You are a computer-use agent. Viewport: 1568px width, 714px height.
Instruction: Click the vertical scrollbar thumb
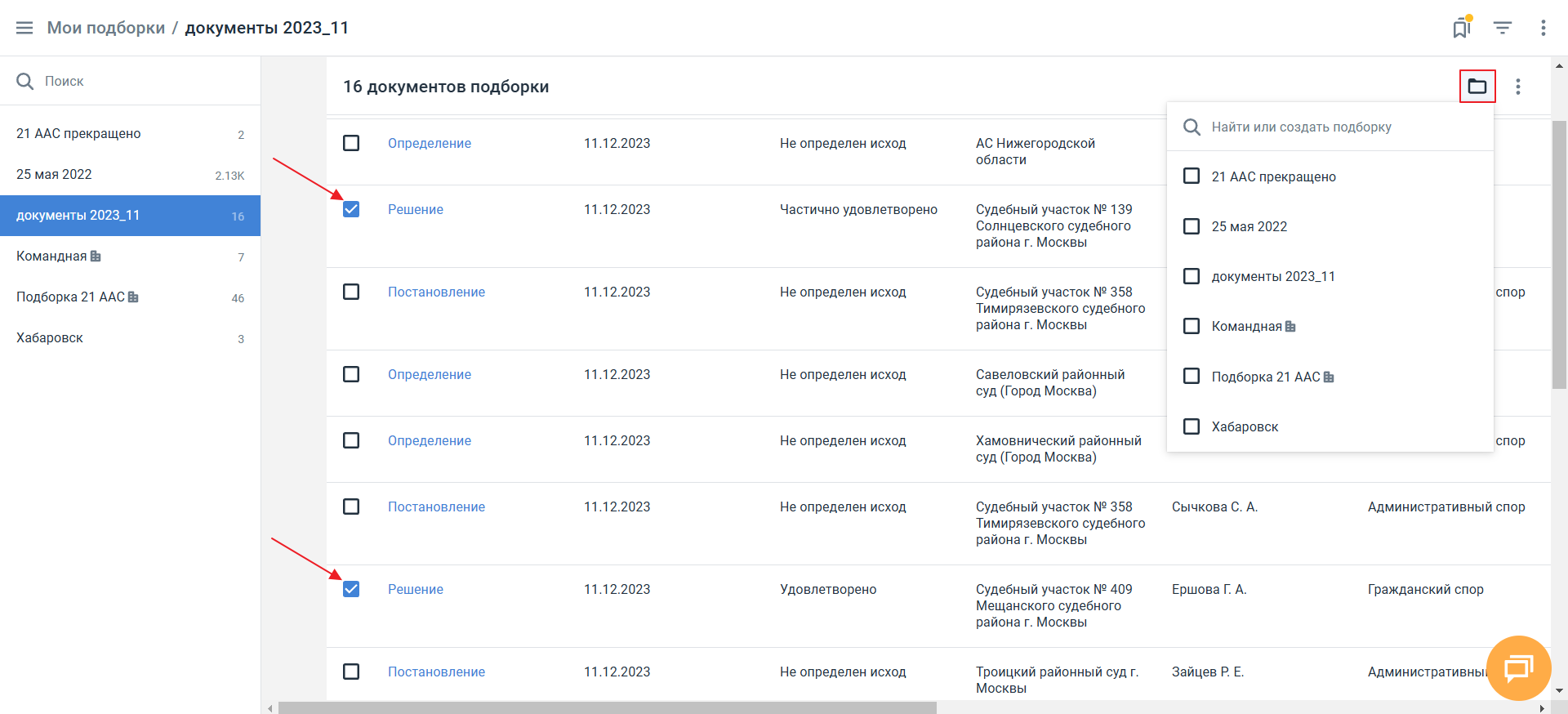pyautogui.click(x=1559, y=255)
